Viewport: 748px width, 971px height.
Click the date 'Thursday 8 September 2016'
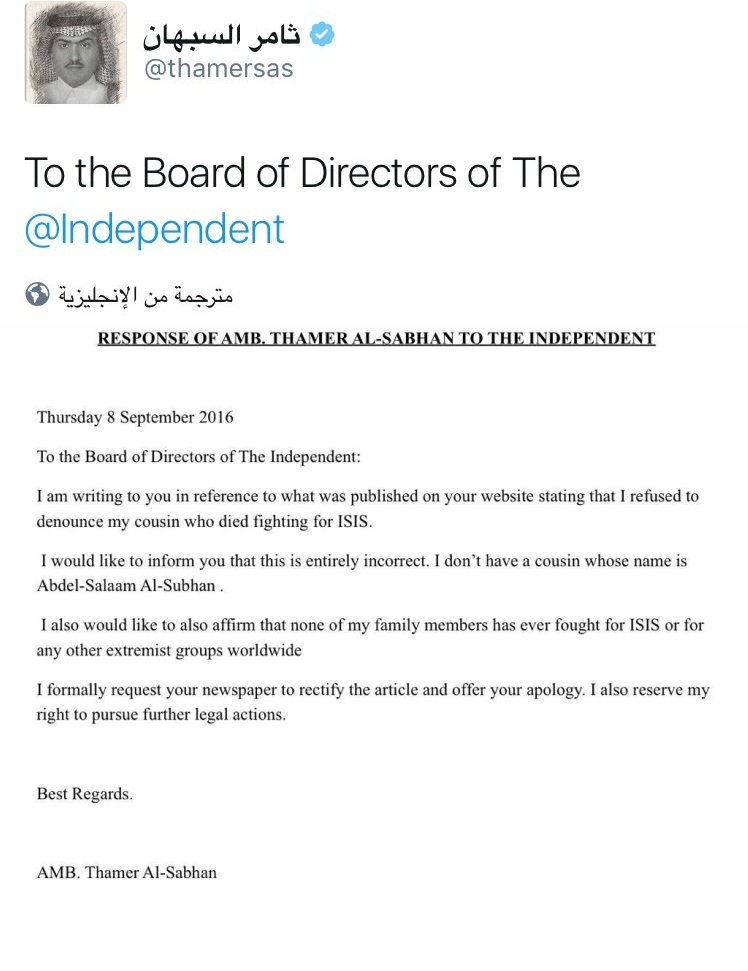tap(135, 418)
